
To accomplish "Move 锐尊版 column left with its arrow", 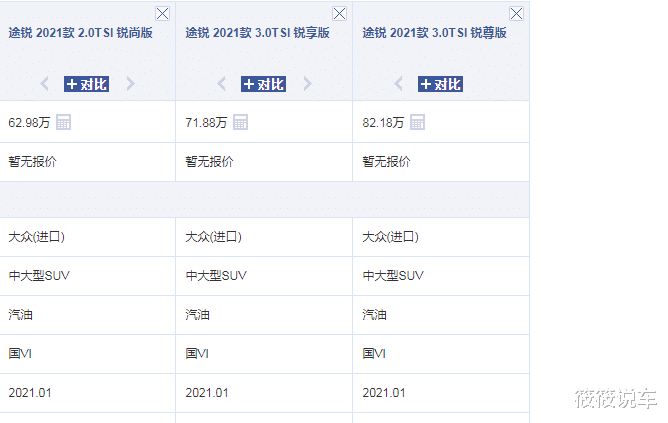I will coord(398,83).
